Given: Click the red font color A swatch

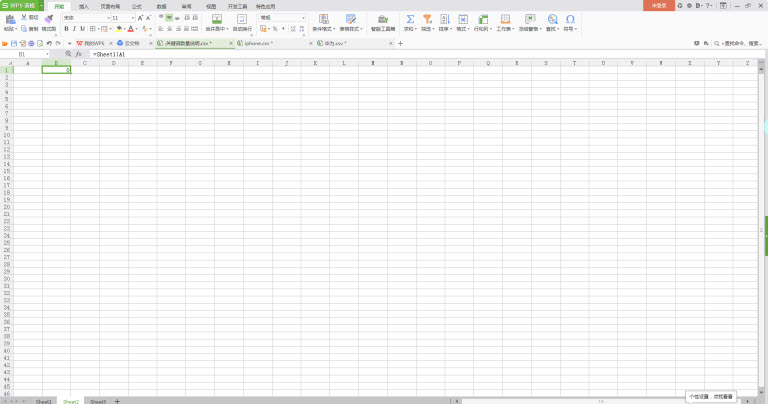Looking at the screenshot, I should coord(131,29).
